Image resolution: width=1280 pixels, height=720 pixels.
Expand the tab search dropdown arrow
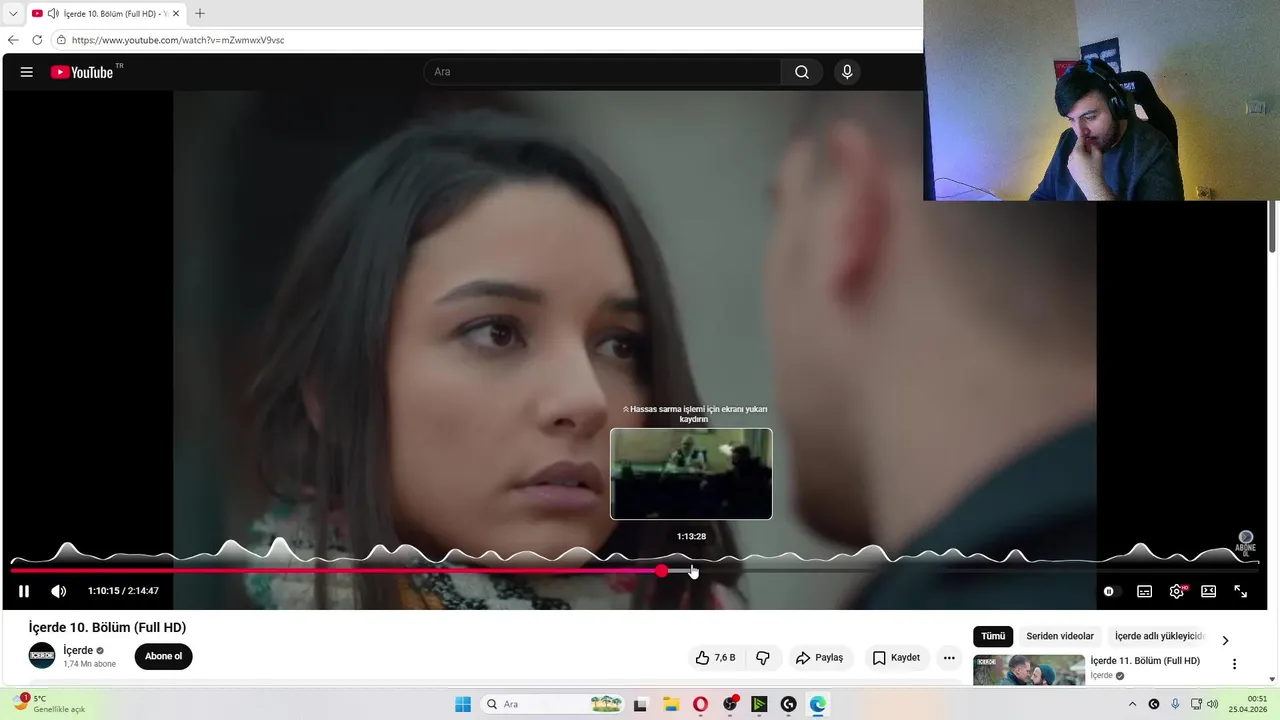tap(13, 13)
